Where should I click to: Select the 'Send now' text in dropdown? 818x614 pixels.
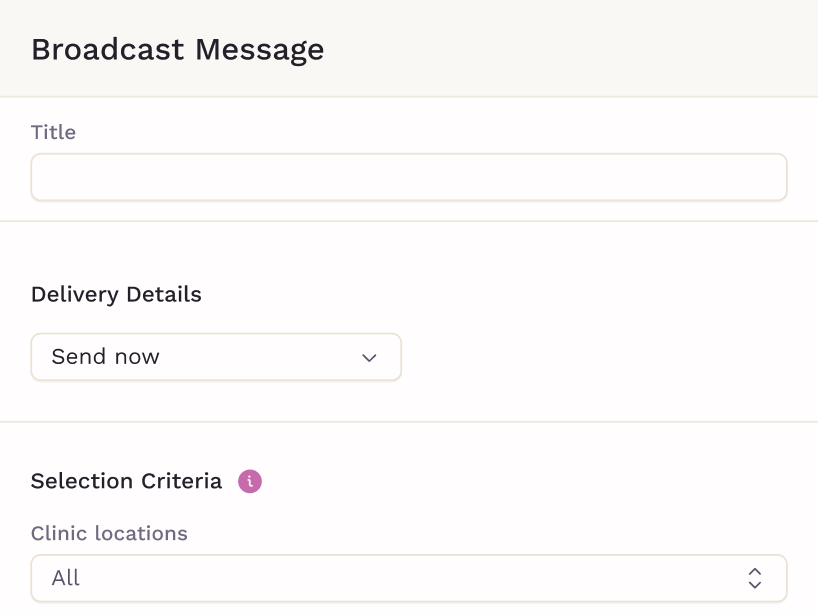pos(105,357)
